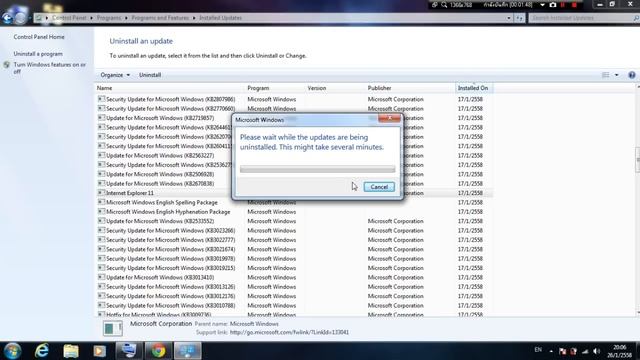640x360 pixels.
Task: Select Microsoft Windows English Hyphenation Package row
Action: click(294, 212)
